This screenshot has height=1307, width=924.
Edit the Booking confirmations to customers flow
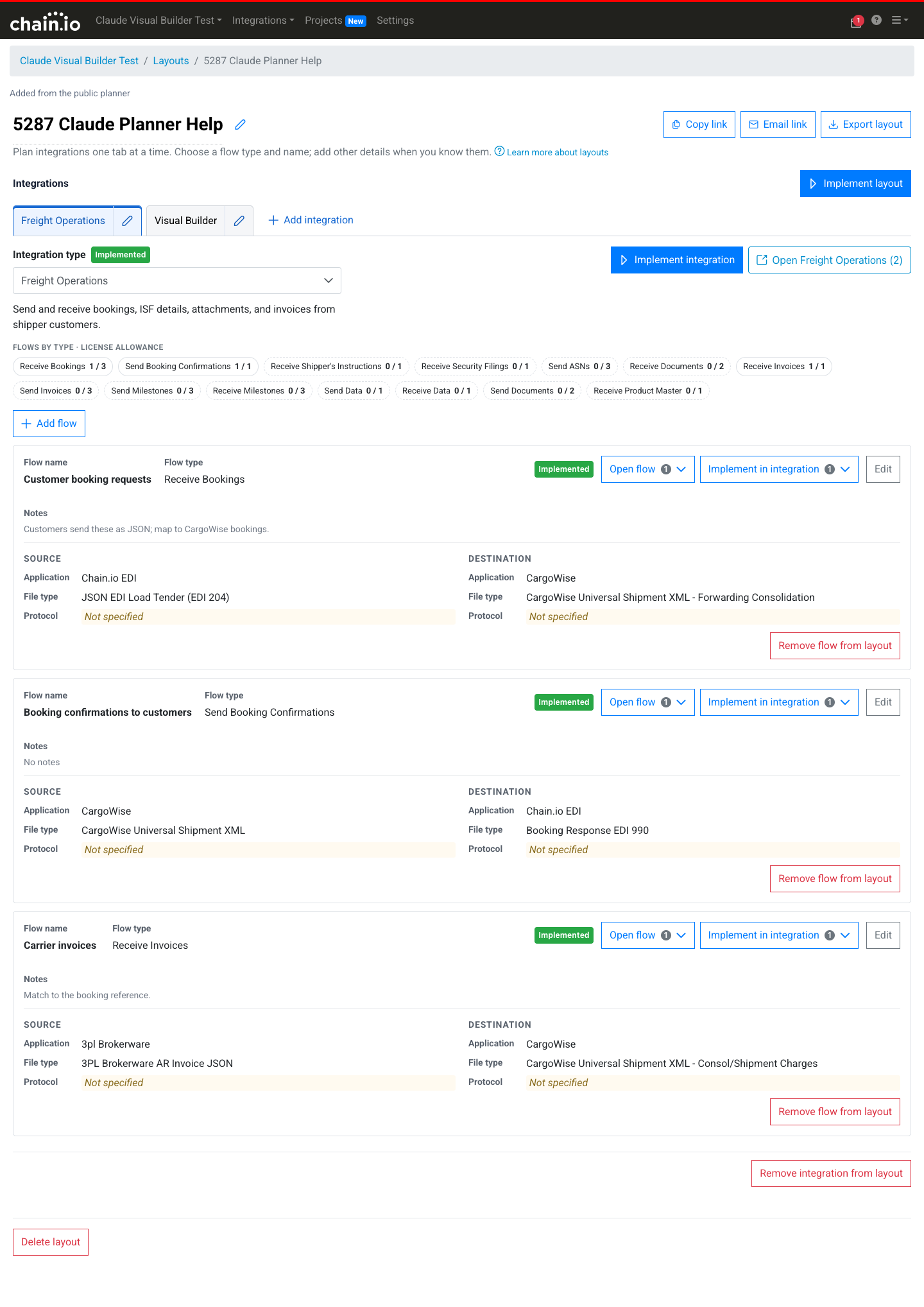(x=883, y=702)
